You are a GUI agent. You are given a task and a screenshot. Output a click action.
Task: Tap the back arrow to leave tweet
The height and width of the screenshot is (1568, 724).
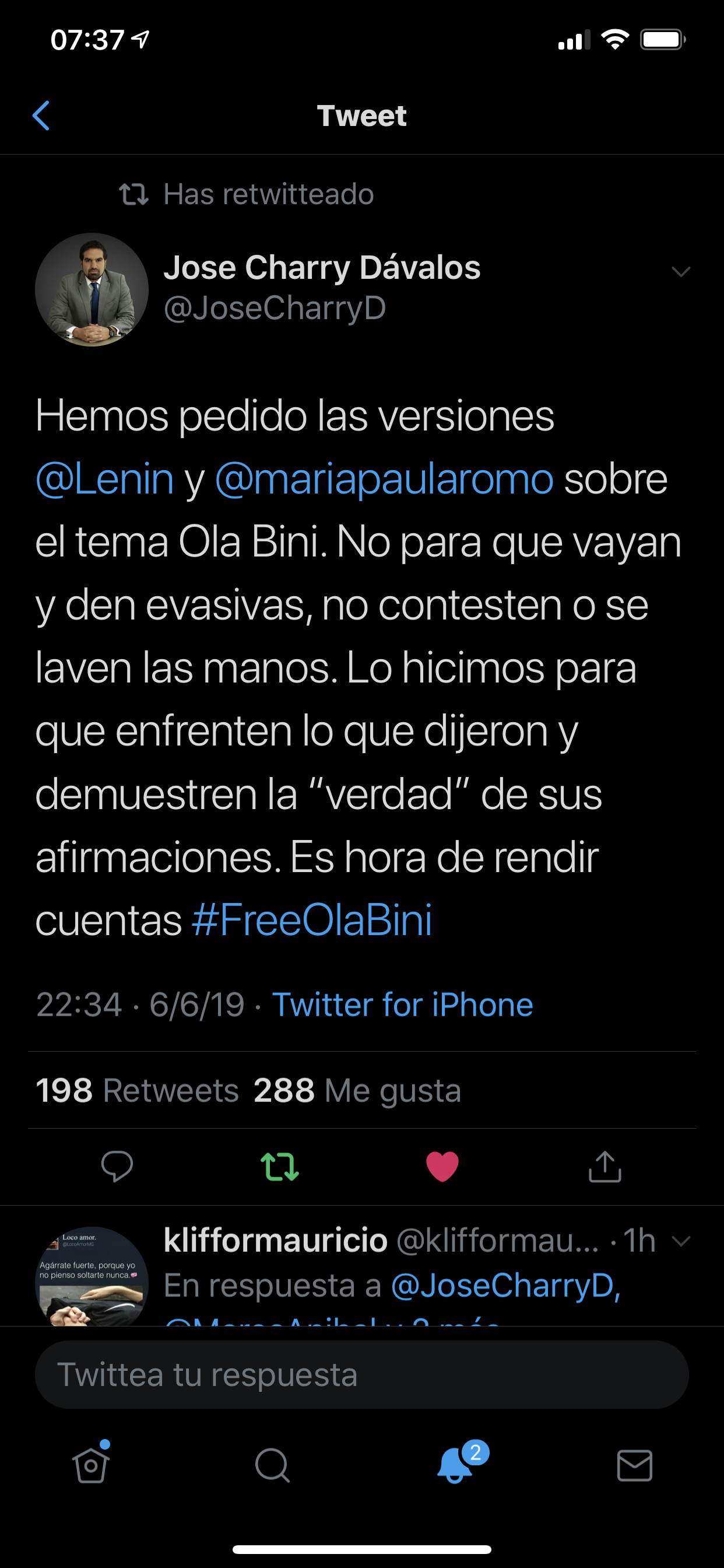coord(41,116)
